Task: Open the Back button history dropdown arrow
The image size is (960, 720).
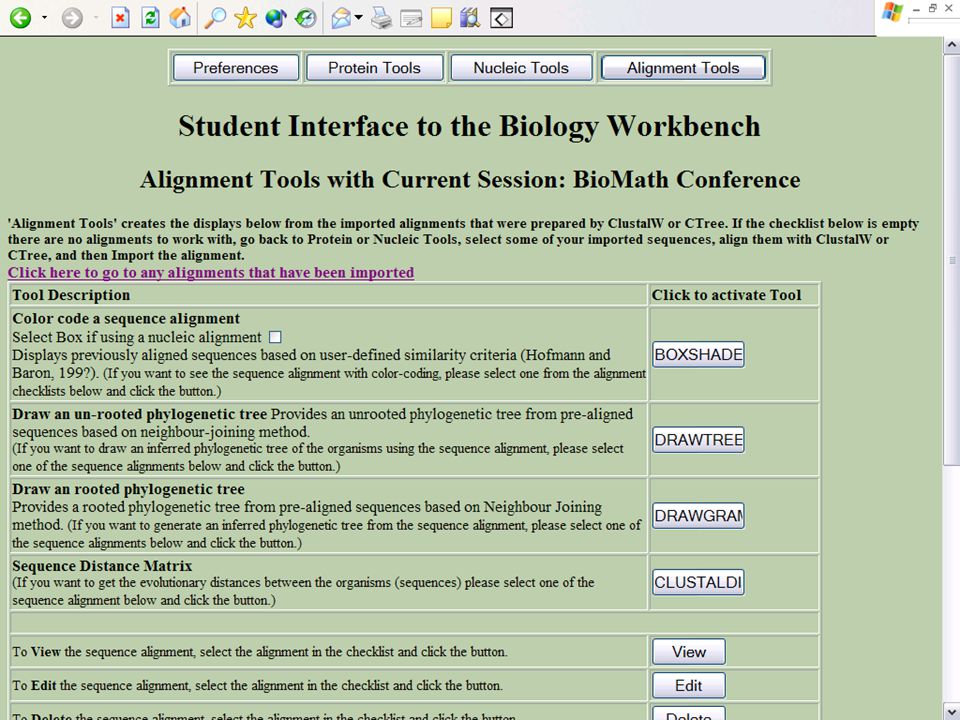Action: pos(44,18)
